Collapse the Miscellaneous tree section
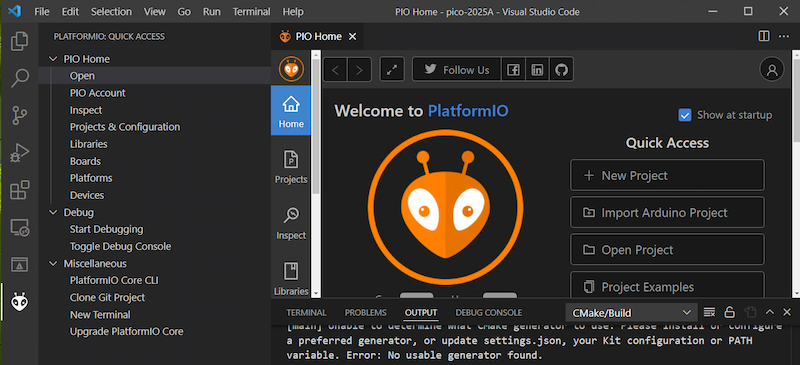Screen dimensions: 800x365 click(x=53, y=263)
